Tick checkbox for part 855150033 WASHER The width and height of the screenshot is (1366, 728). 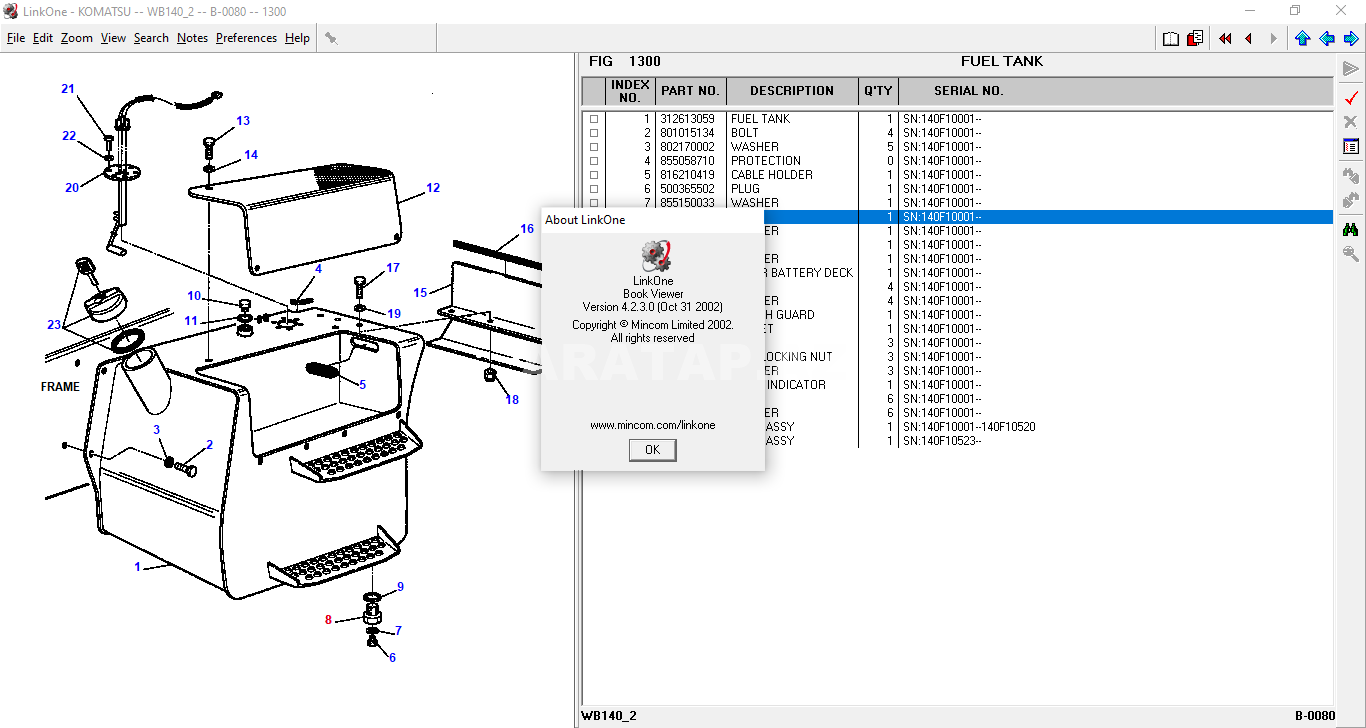point(594,203)
